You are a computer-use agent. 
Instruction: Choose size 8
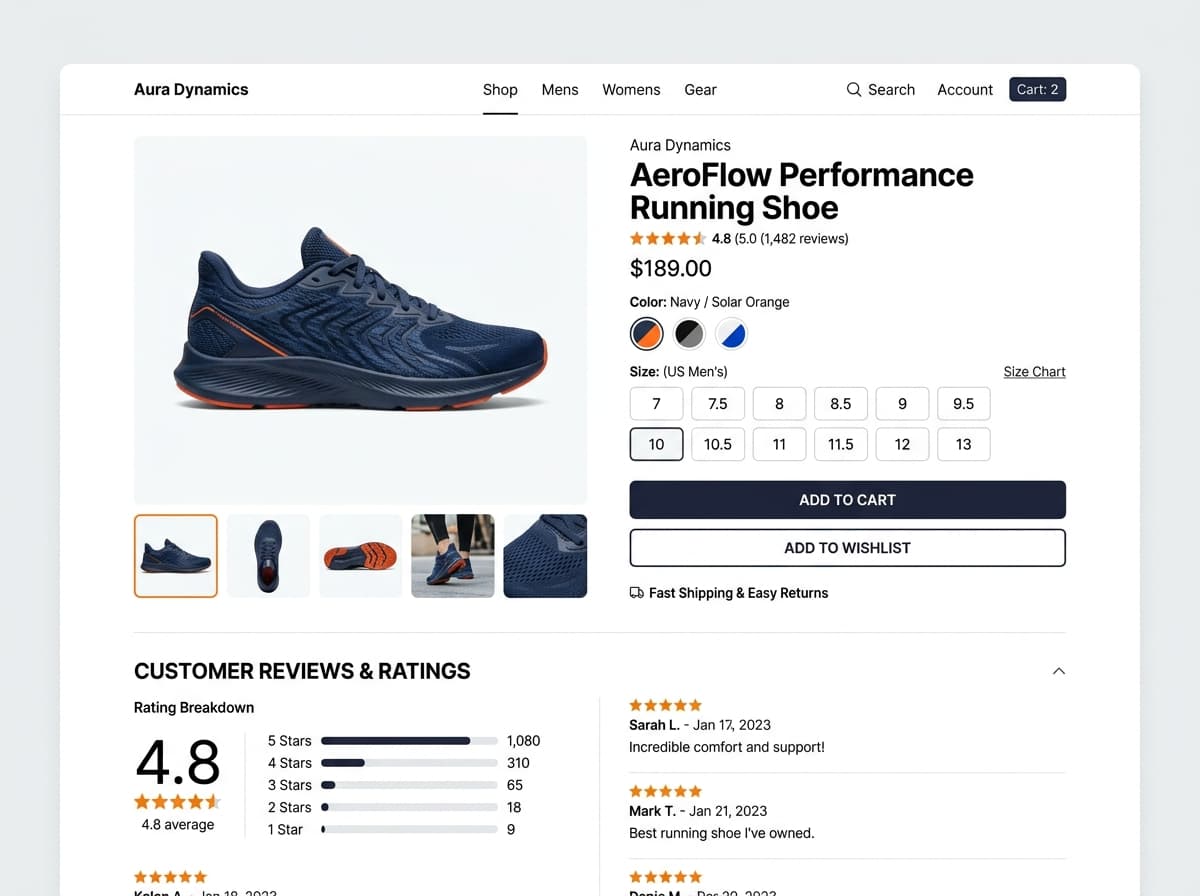pos(779,404)
